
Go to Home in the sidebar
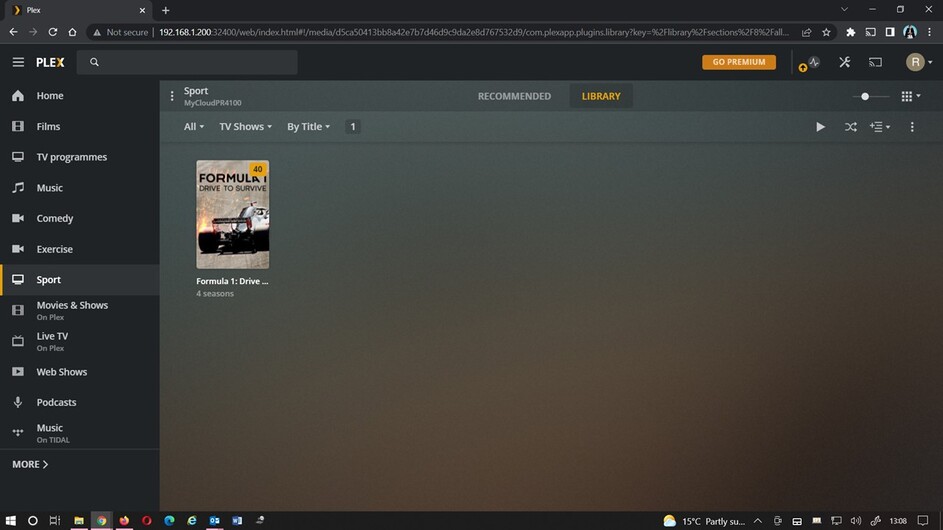[80, 96]
